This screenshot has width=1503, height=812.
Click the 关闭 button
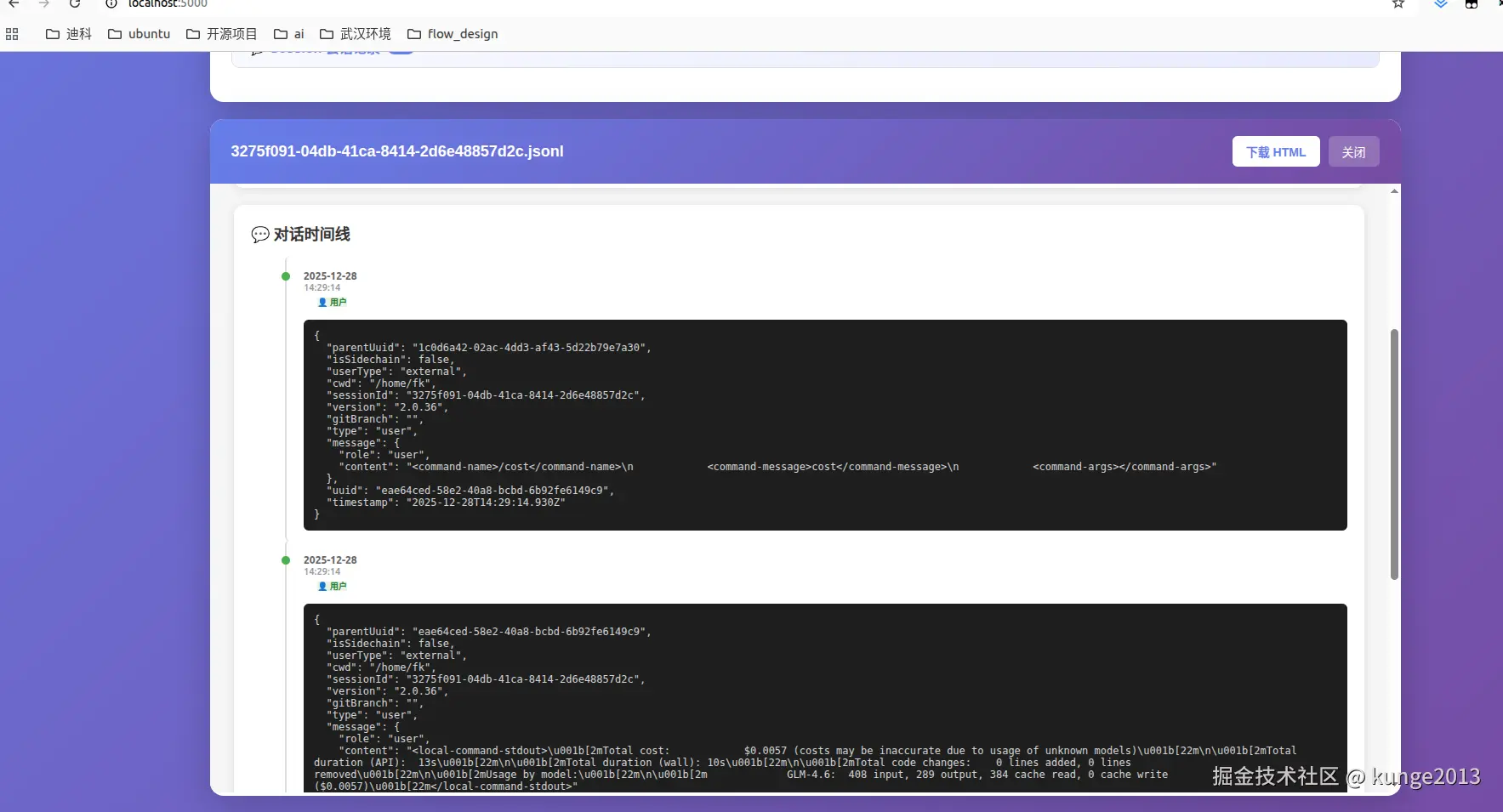click(1354, 151)
